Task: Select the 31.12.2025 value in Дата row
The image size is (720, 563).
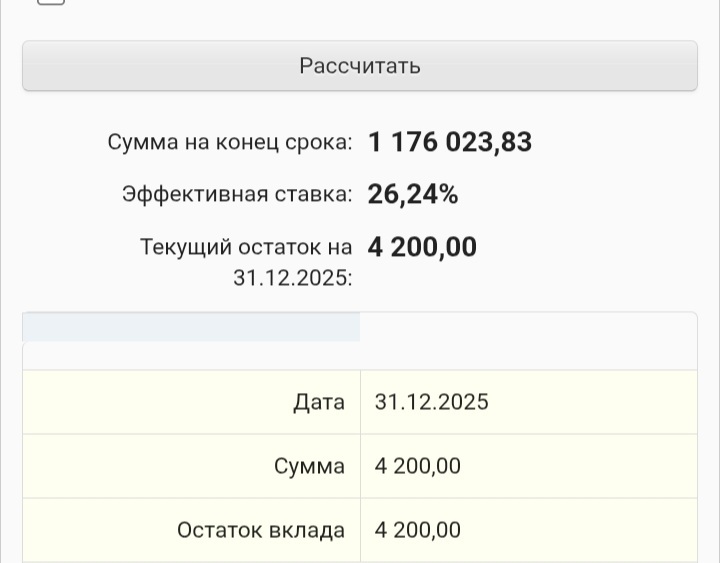Action: [432, 402]
